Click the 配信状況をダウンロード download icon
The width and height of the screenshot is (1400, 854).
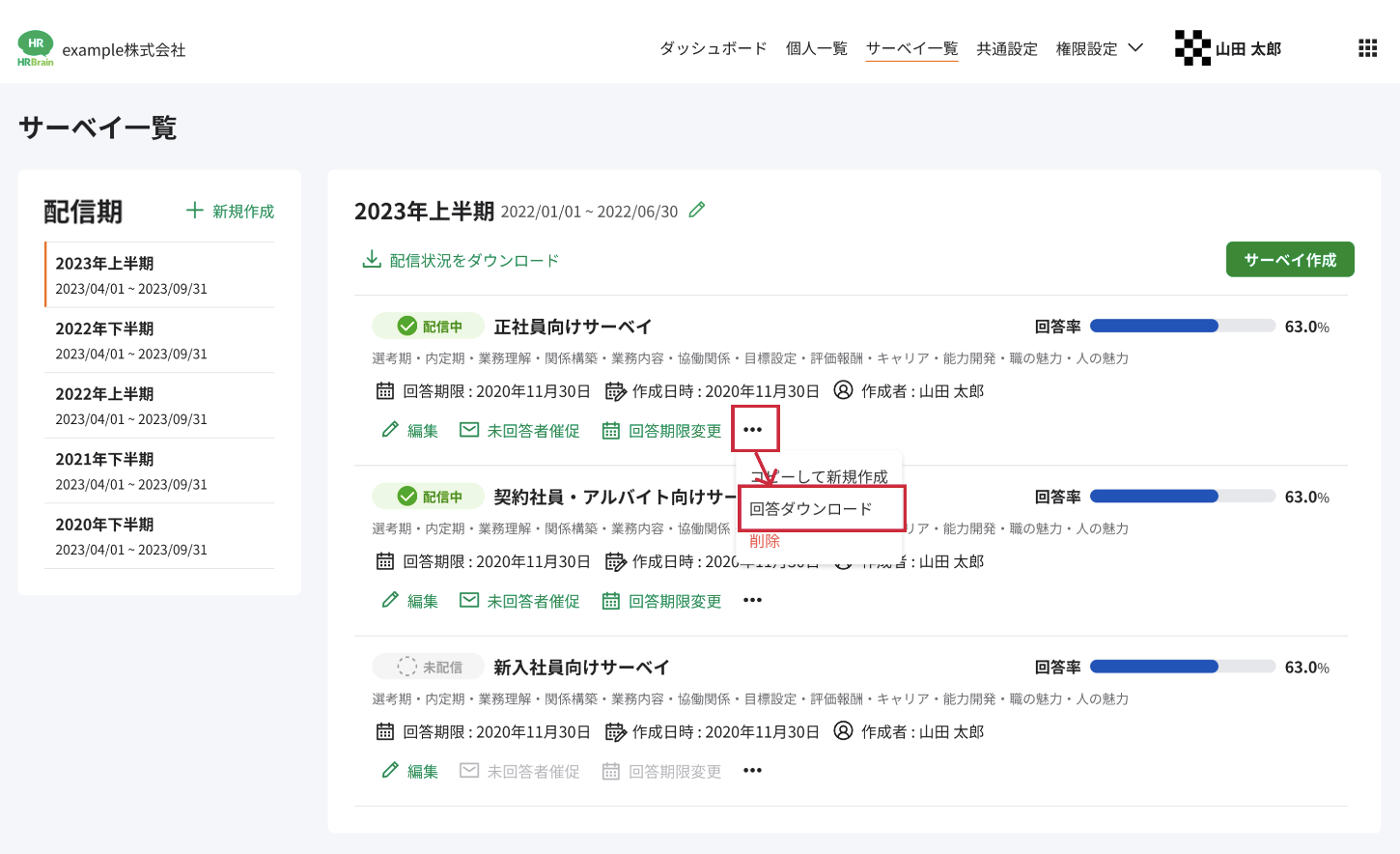371,260
